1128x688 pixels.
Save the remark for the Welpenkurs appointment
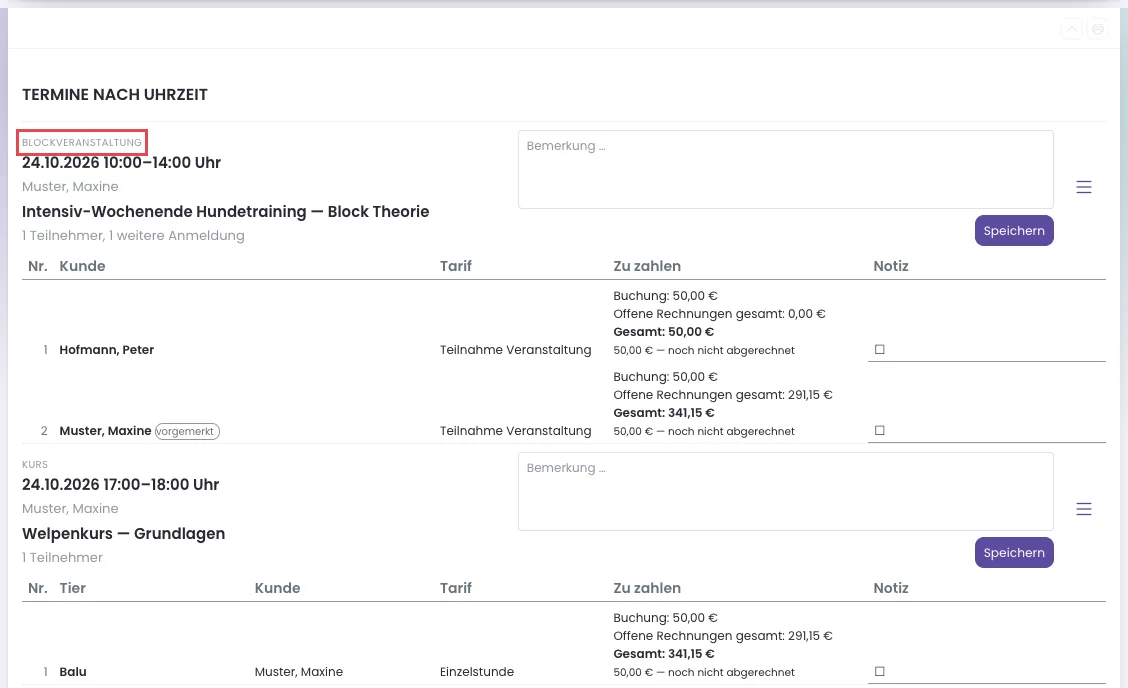point(1014,553)
